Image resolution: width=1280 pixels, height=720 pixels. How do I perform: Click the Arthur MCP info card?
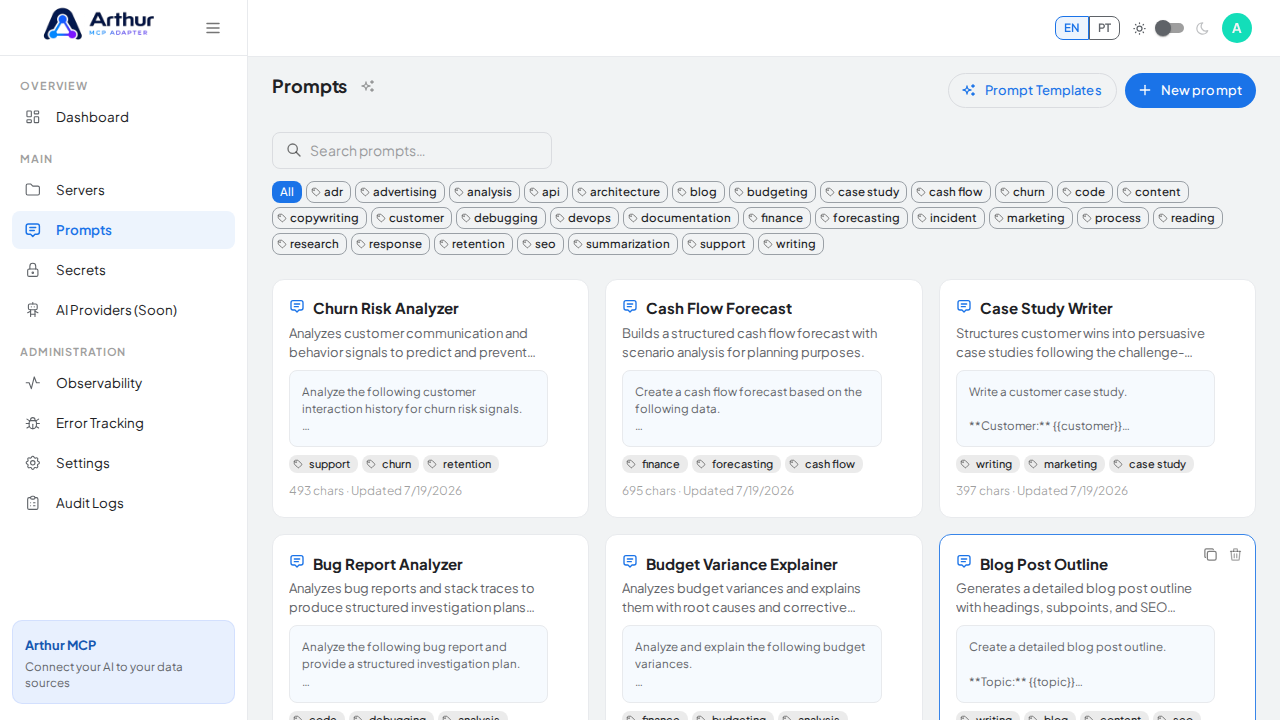click(x=123, y=662)
